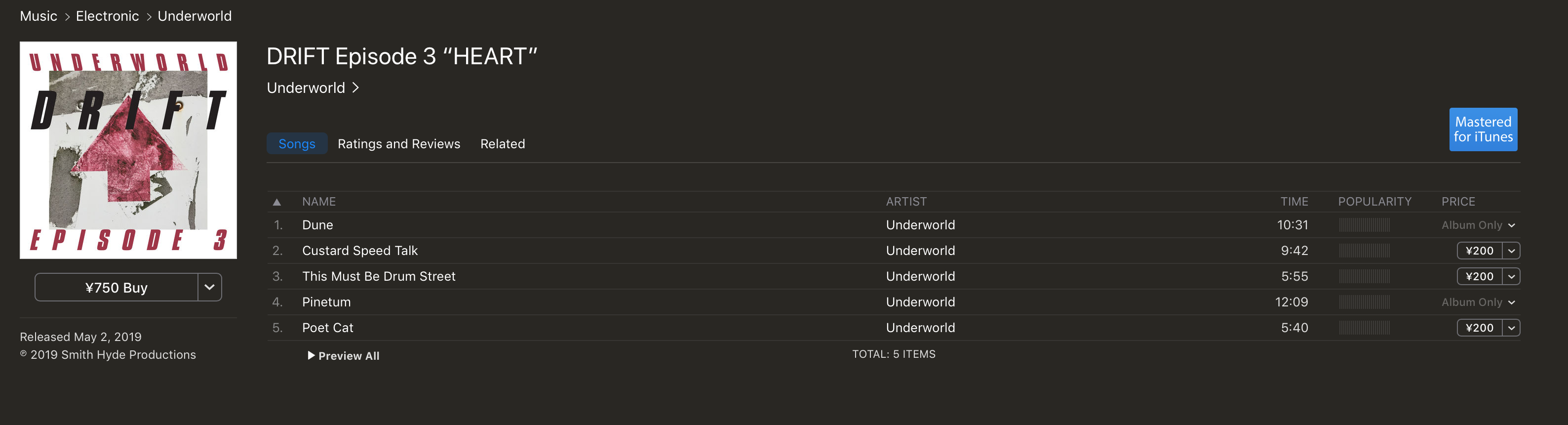Open price dropdown for This Must Be Drum Street
The width and height of the screenshot is (1568, 425).
coord(1511,276)
